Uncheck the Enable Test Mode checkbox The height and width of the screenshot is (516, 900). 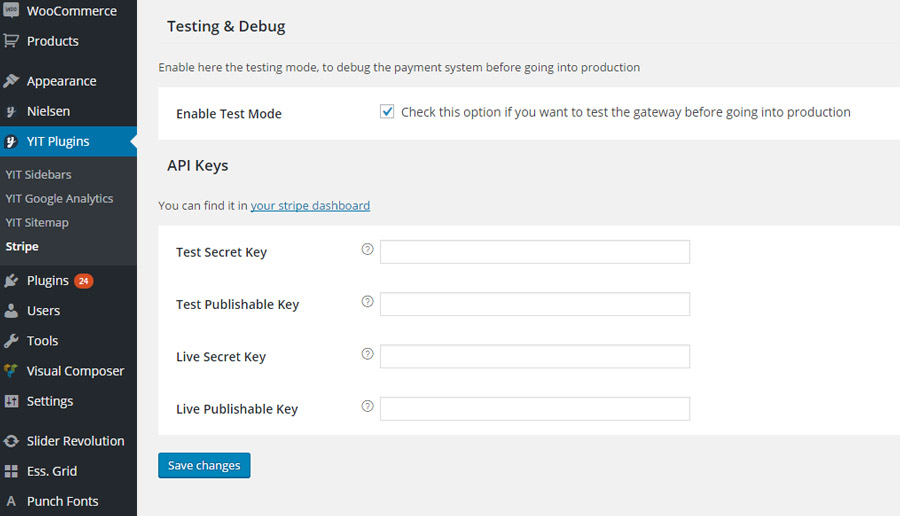click(387, 111)
